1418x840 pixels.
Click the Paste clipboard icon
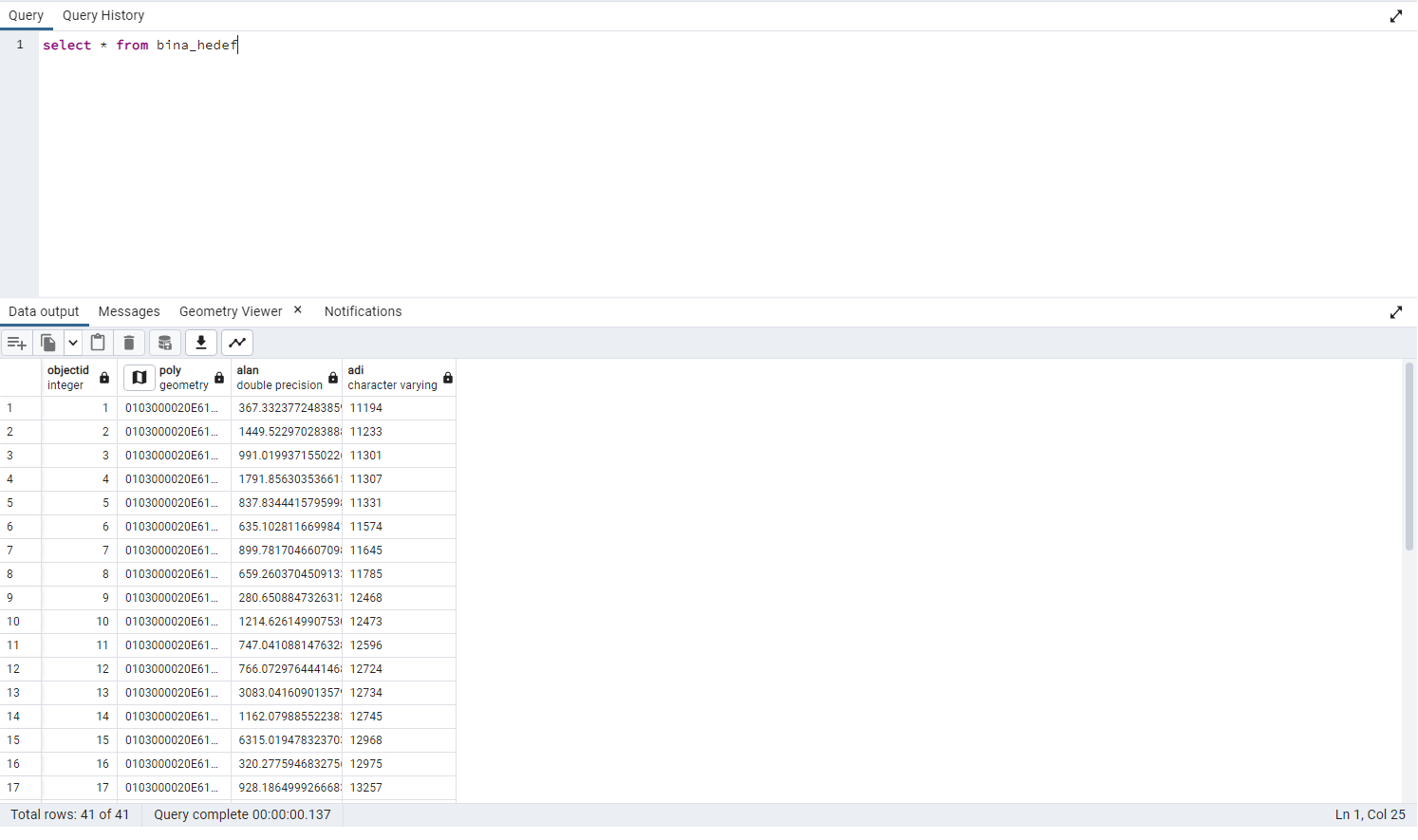point(98,343)
